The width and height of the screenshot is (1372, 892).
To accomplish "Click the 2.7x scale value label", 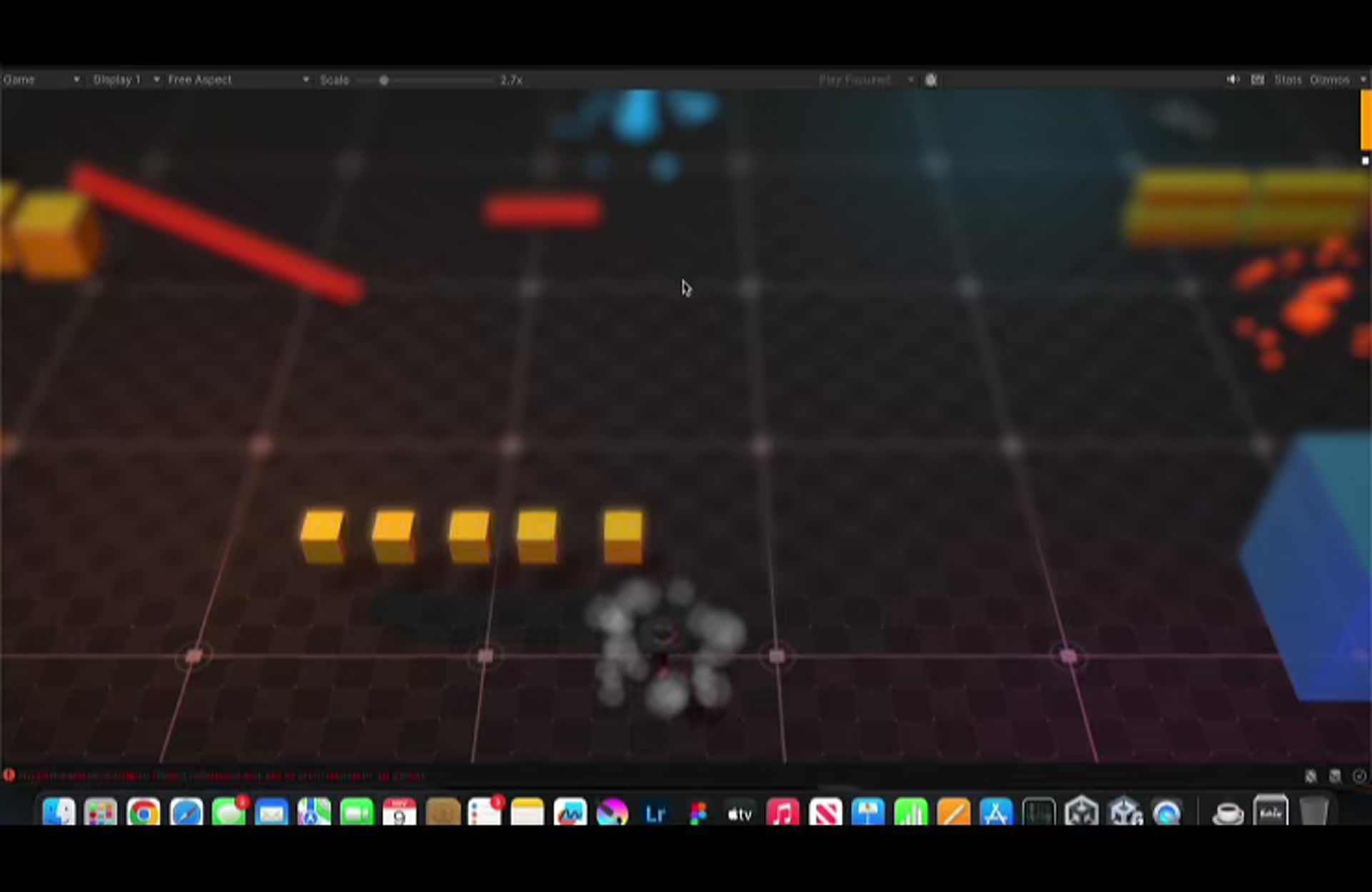I will click(x=510, y=79).
